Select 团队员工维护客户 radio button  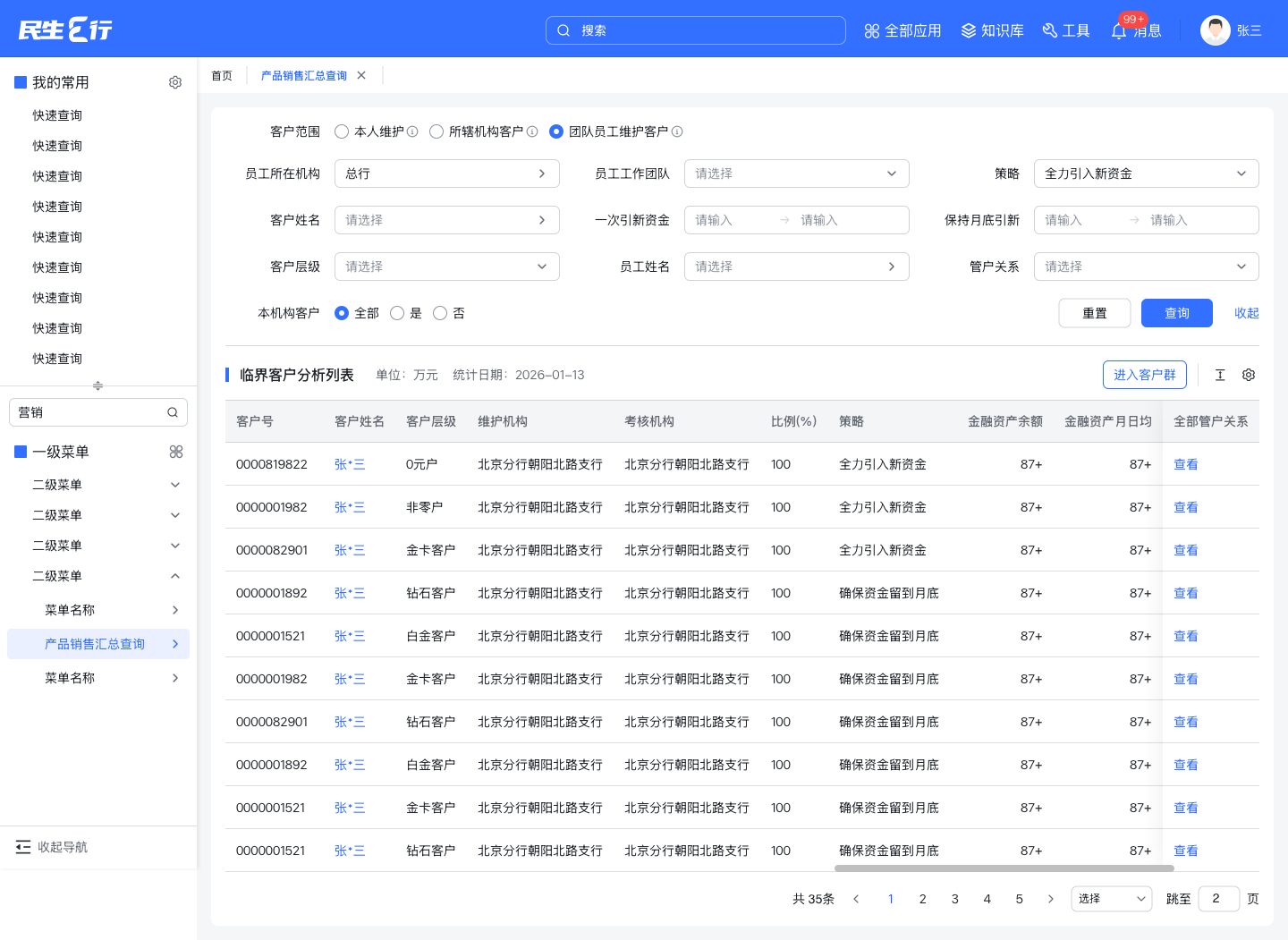pyautogui.click(x=556, y=131)
